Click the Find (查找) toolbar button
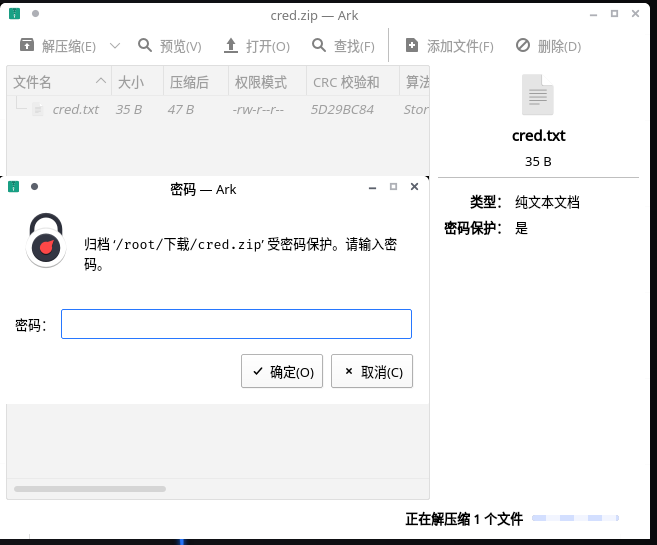The image size is (657, 545). (x=343, y=46)
